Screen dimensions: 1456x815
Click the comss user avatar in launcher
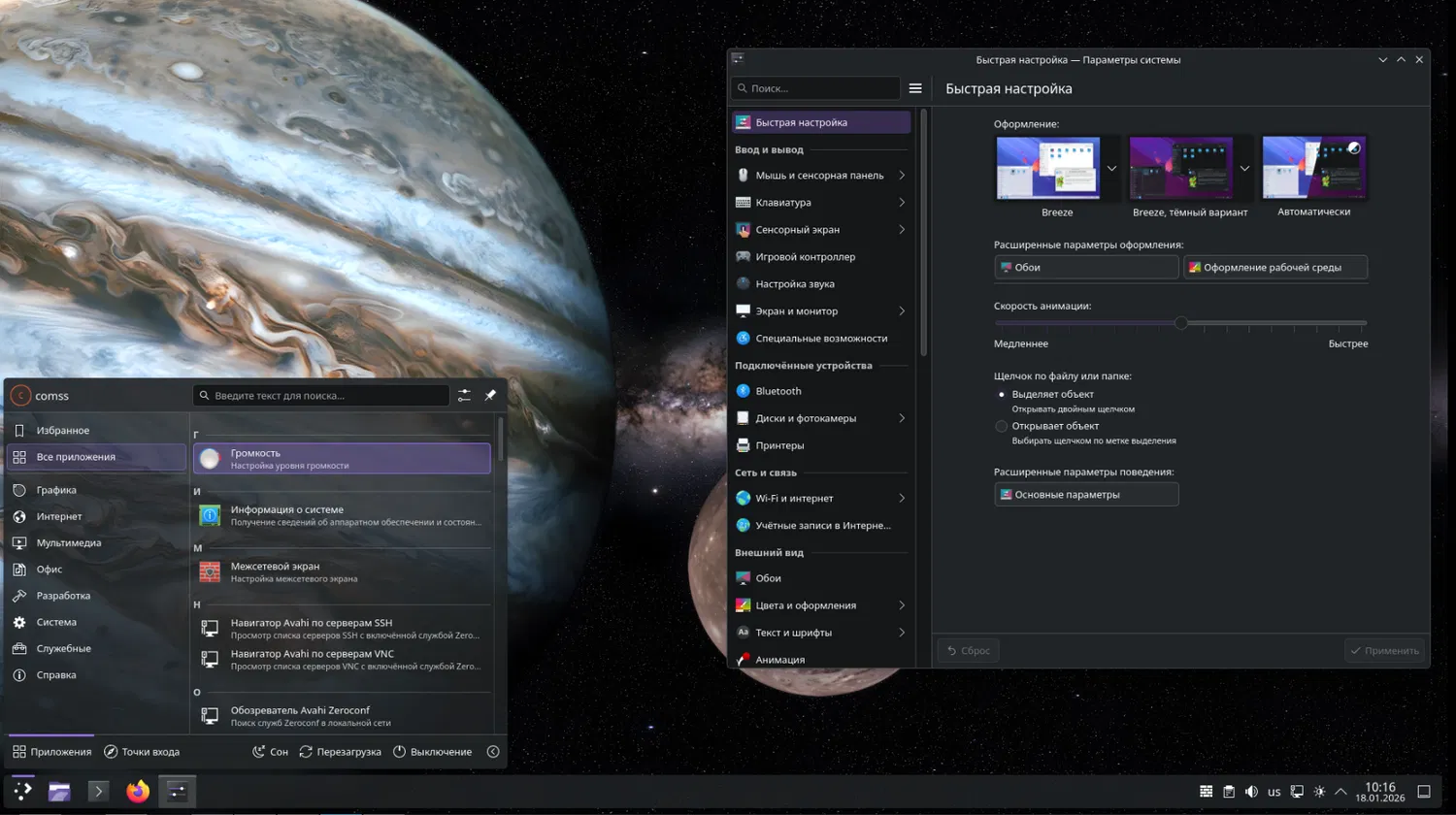(x=20, y=396)
